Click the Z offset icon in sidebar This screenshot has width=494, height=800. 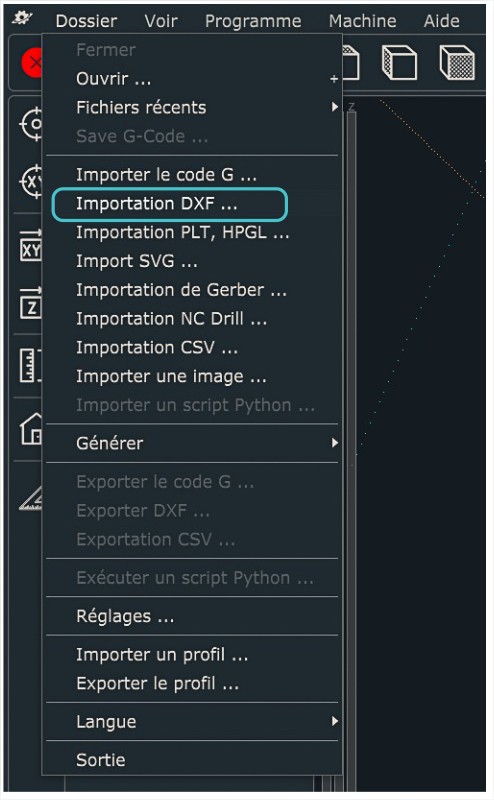31,304
